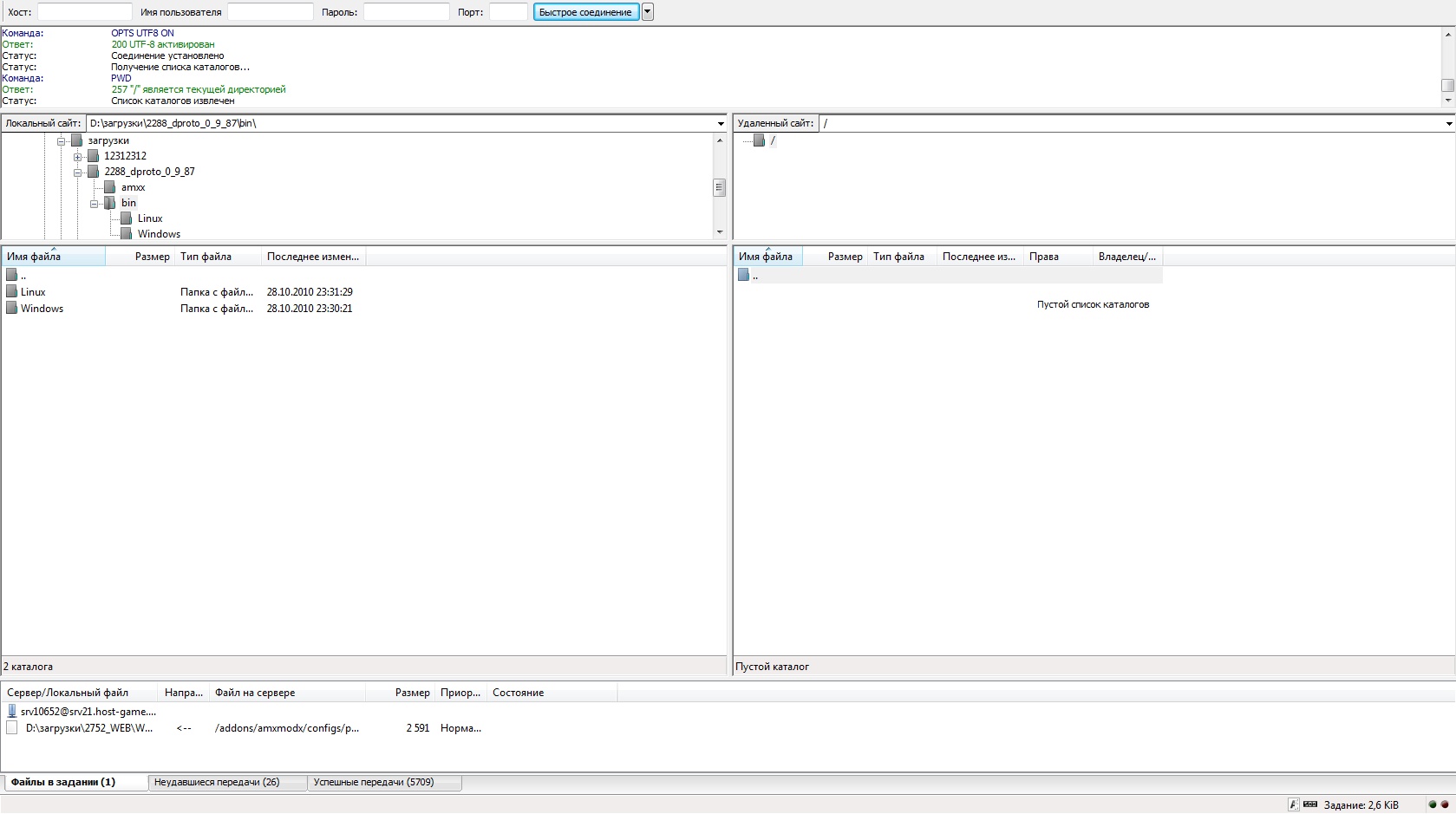Collapse the 2288_dproto_0_9_87 tree node
The width and height of the screenshot is (1456, 814).
tap(78, 173)
